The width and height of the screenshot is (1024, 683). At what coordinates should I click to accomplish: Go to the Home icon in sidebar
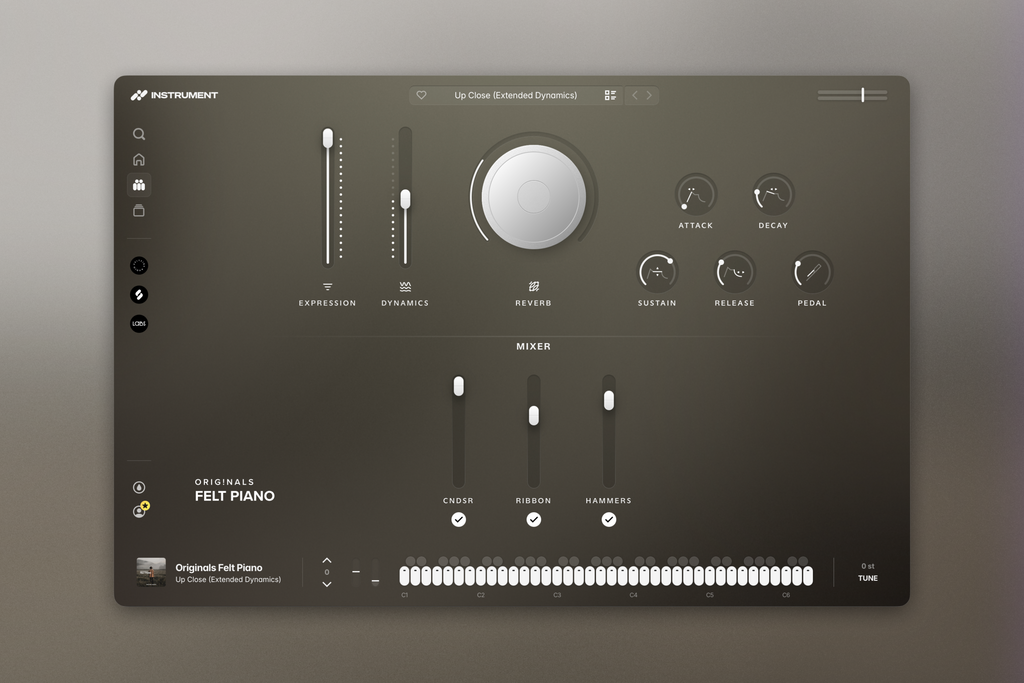pyautogui.click(x=138, y=159)
